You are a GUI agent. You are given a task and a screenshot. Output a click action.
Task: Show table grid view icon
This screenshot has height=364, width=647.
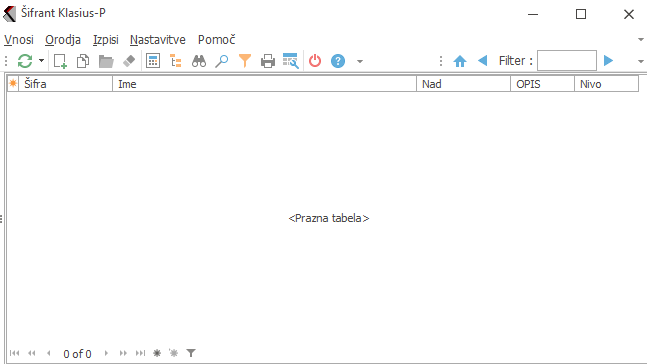coord(153,61)
